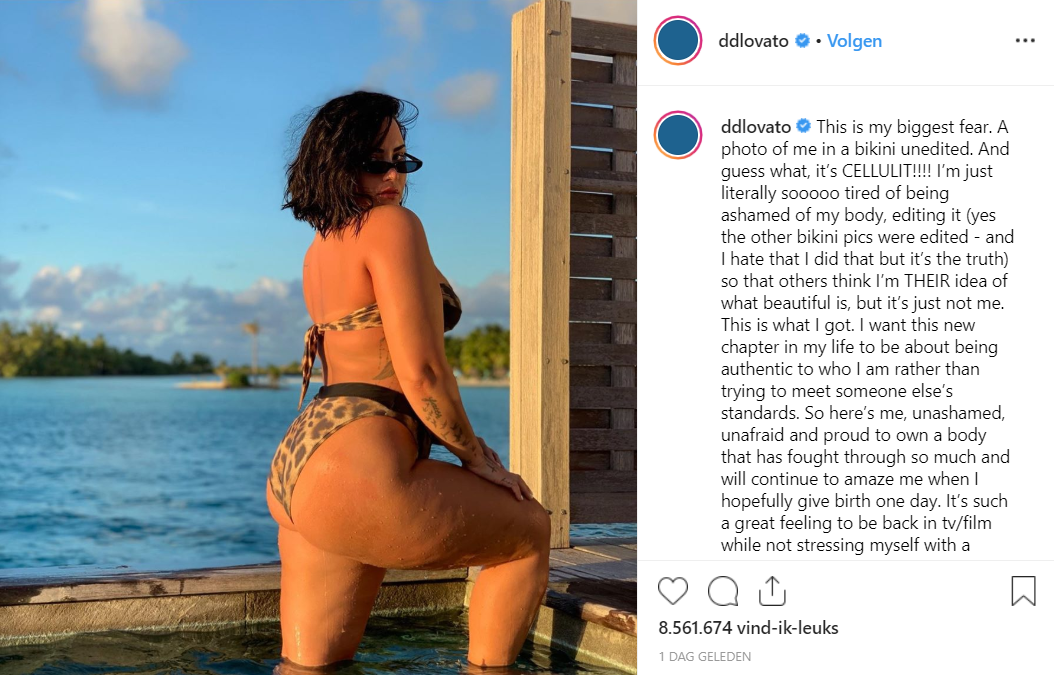
Task: Open comments via speech bubble icon
Action: tap(723, 591)
